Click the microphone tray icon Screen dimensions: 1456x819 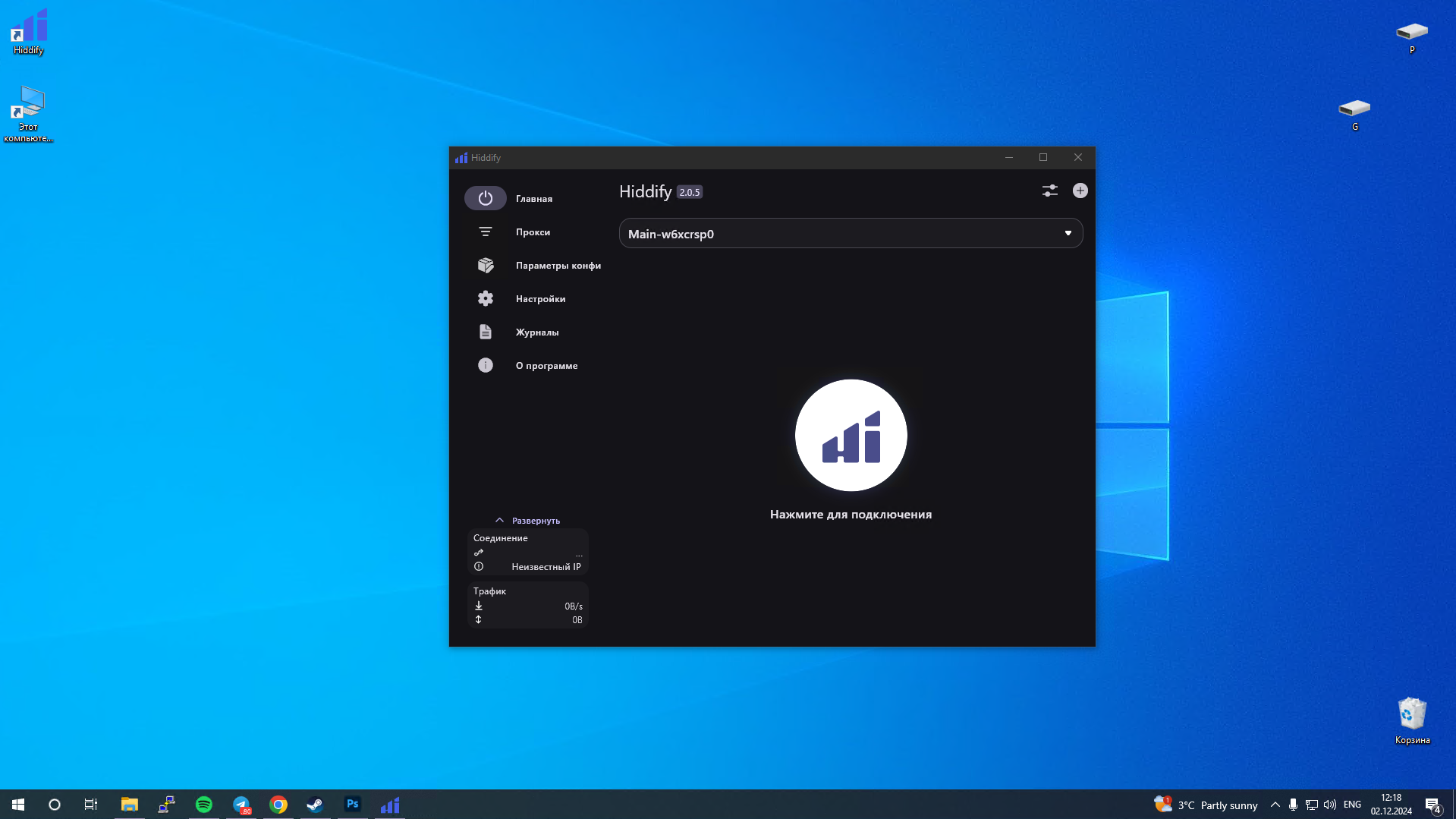(x=1293, y=805)
